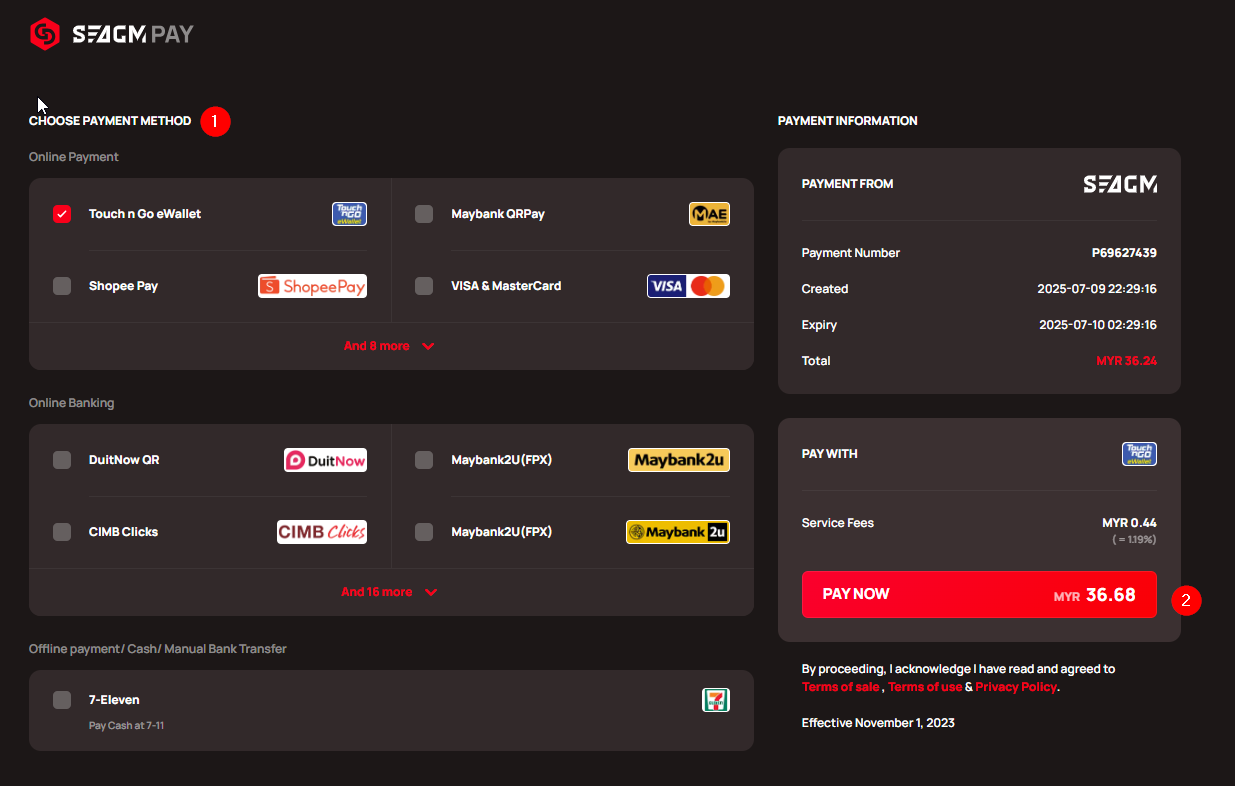Click the 'Maybank QRPay' label

coord(498,214)
